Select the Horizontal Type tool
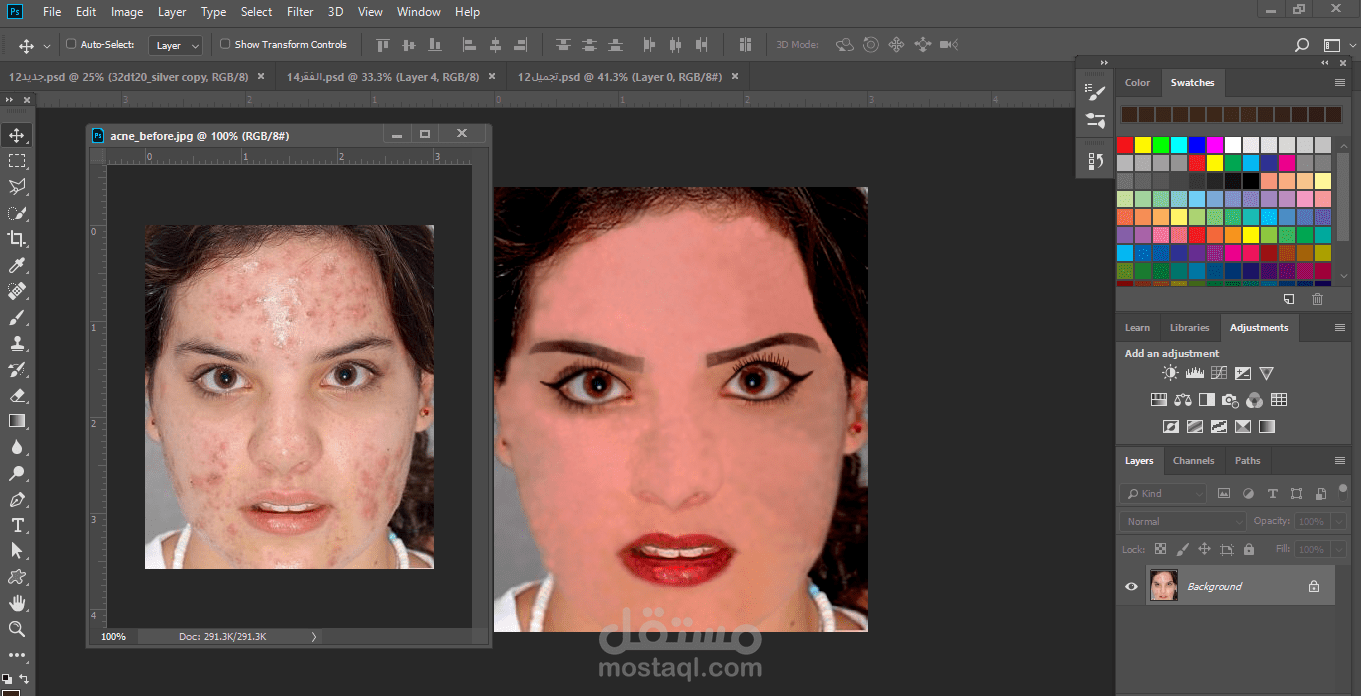This screenshot has width=1361, height=696. tap(17, 525)
